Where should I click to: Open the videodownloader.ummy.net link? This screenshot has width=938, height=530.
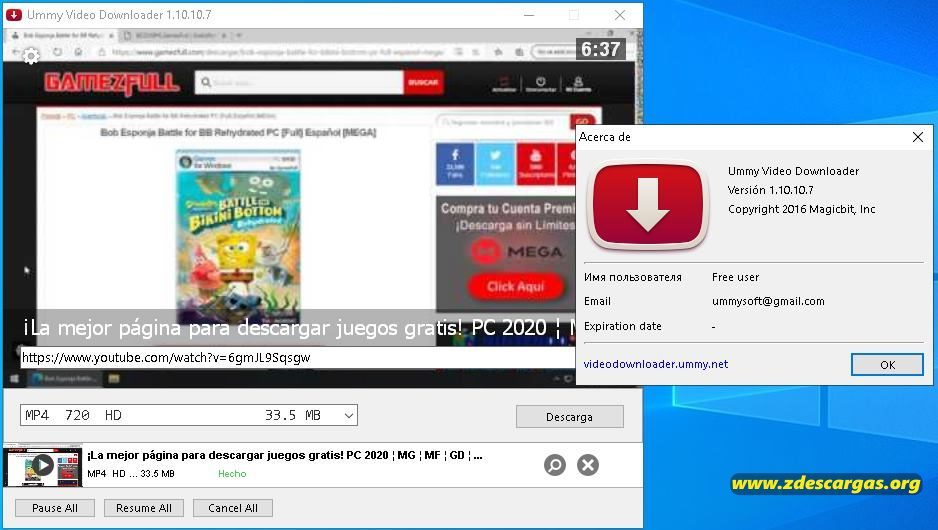tap(656, 364)
